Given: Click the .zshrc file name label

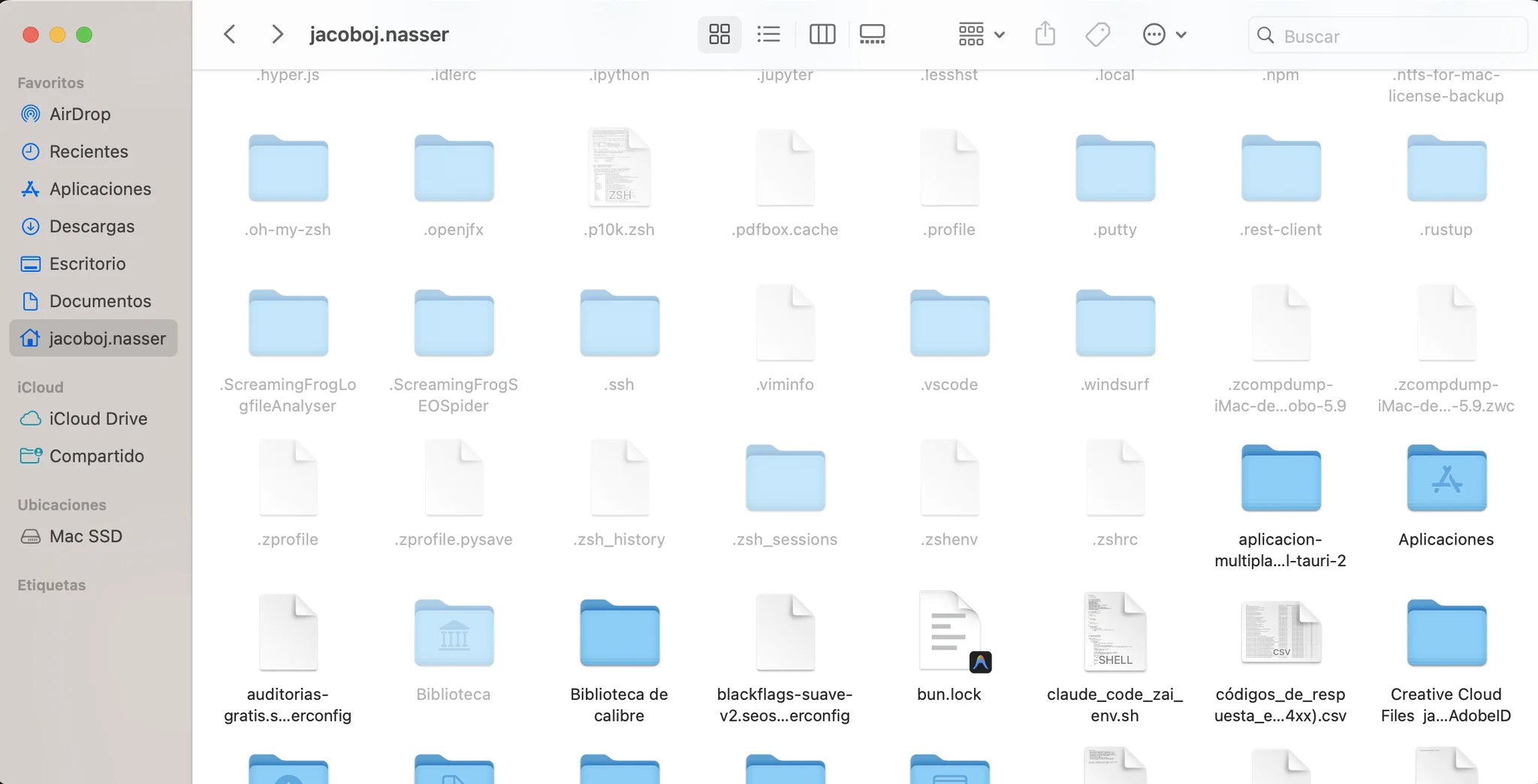Looking at the screenshot, I should pyautogui.click(x=1115, y=539).
